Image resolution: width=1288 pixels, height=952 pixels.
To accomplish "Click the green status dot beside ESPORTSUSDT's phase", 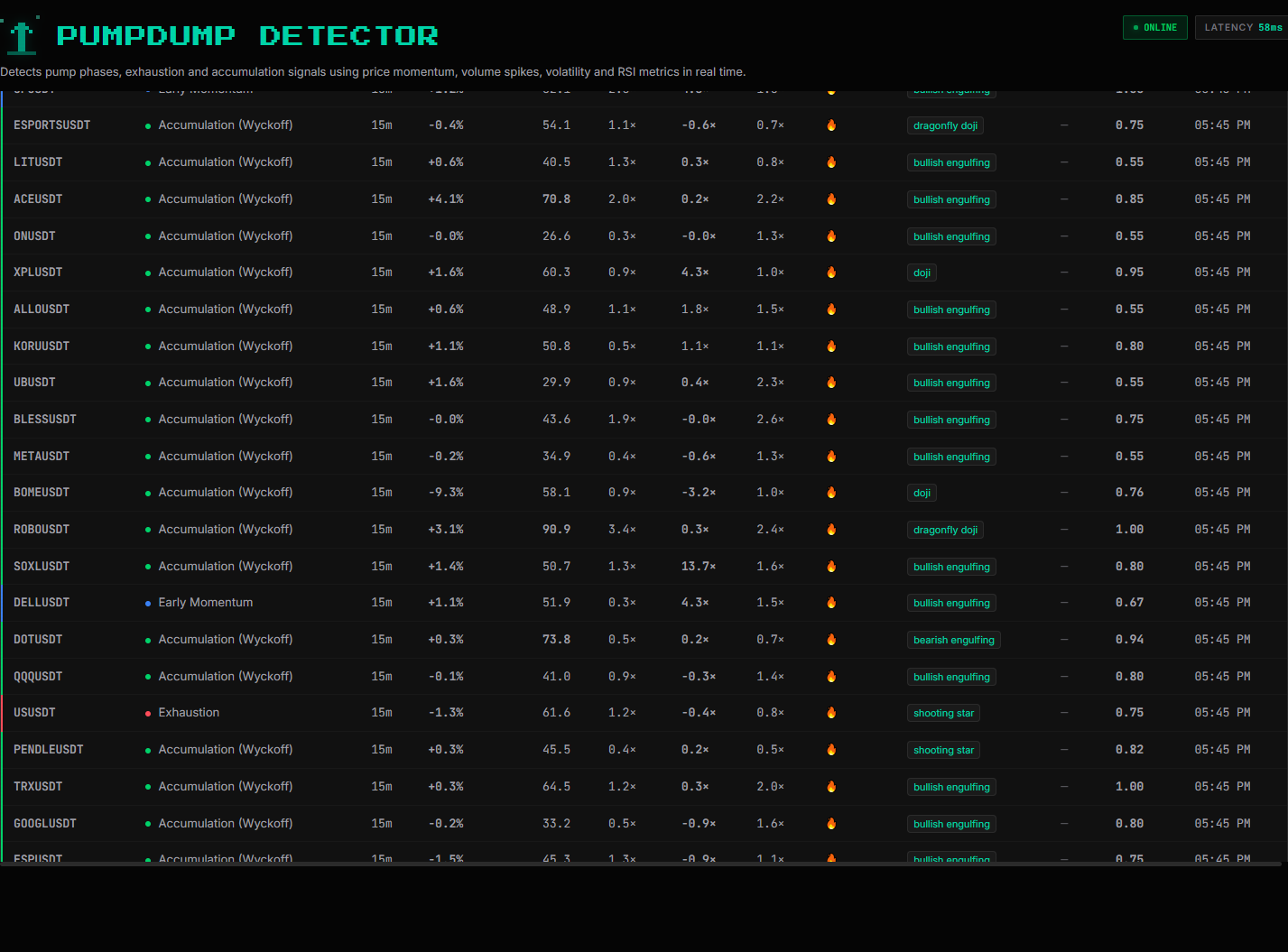I will coord(148,126).
